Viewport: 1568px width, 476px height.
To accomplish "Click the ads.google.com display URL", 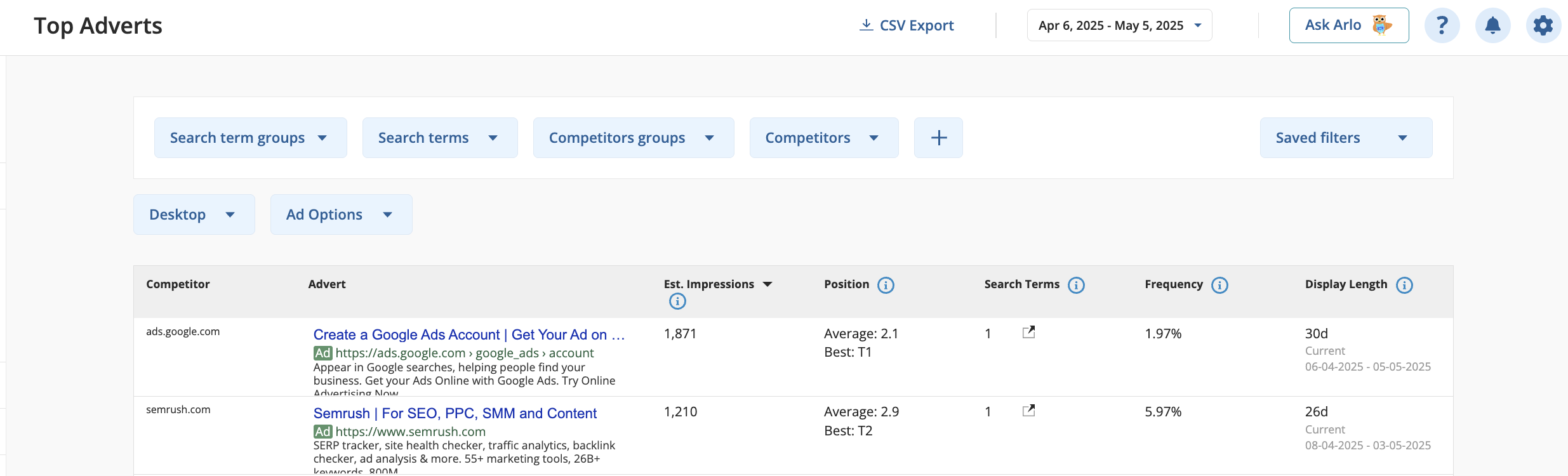I will point(465,353).
